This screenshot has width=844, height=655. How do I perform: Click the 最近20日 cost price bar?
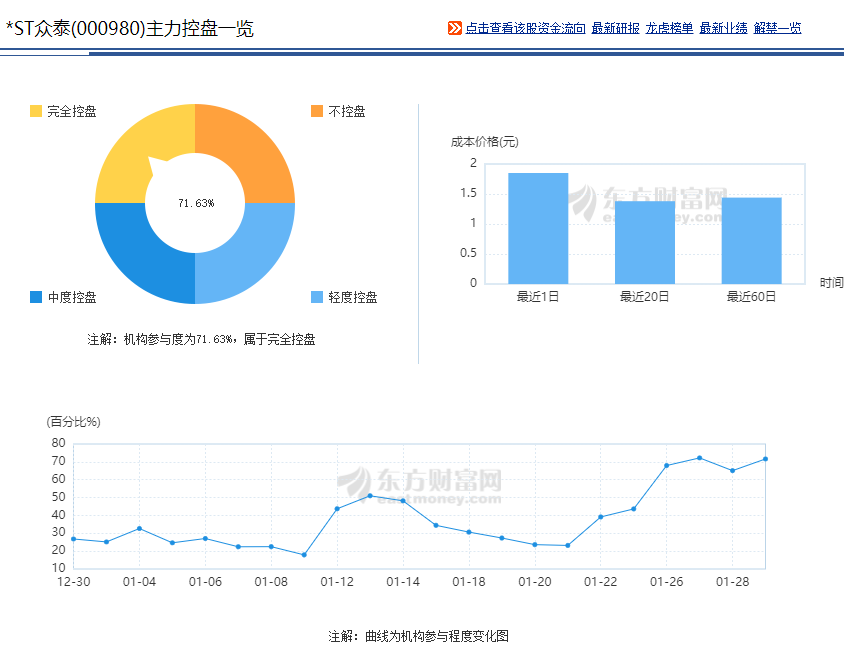click(x=645, y=242)
